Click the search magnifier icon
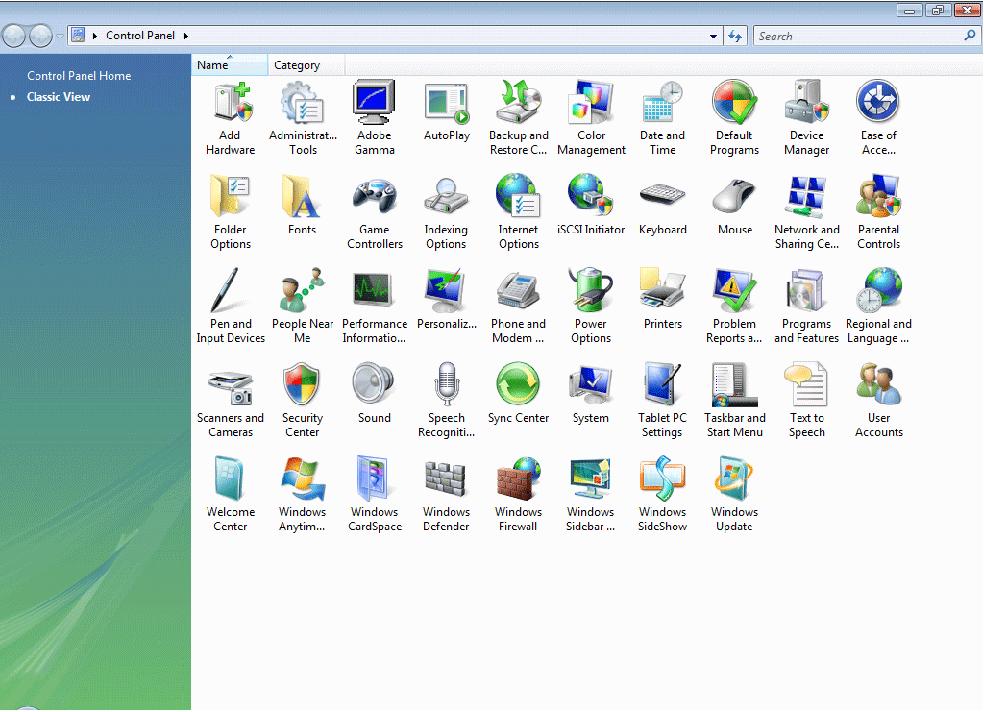 tap(970, 36)
